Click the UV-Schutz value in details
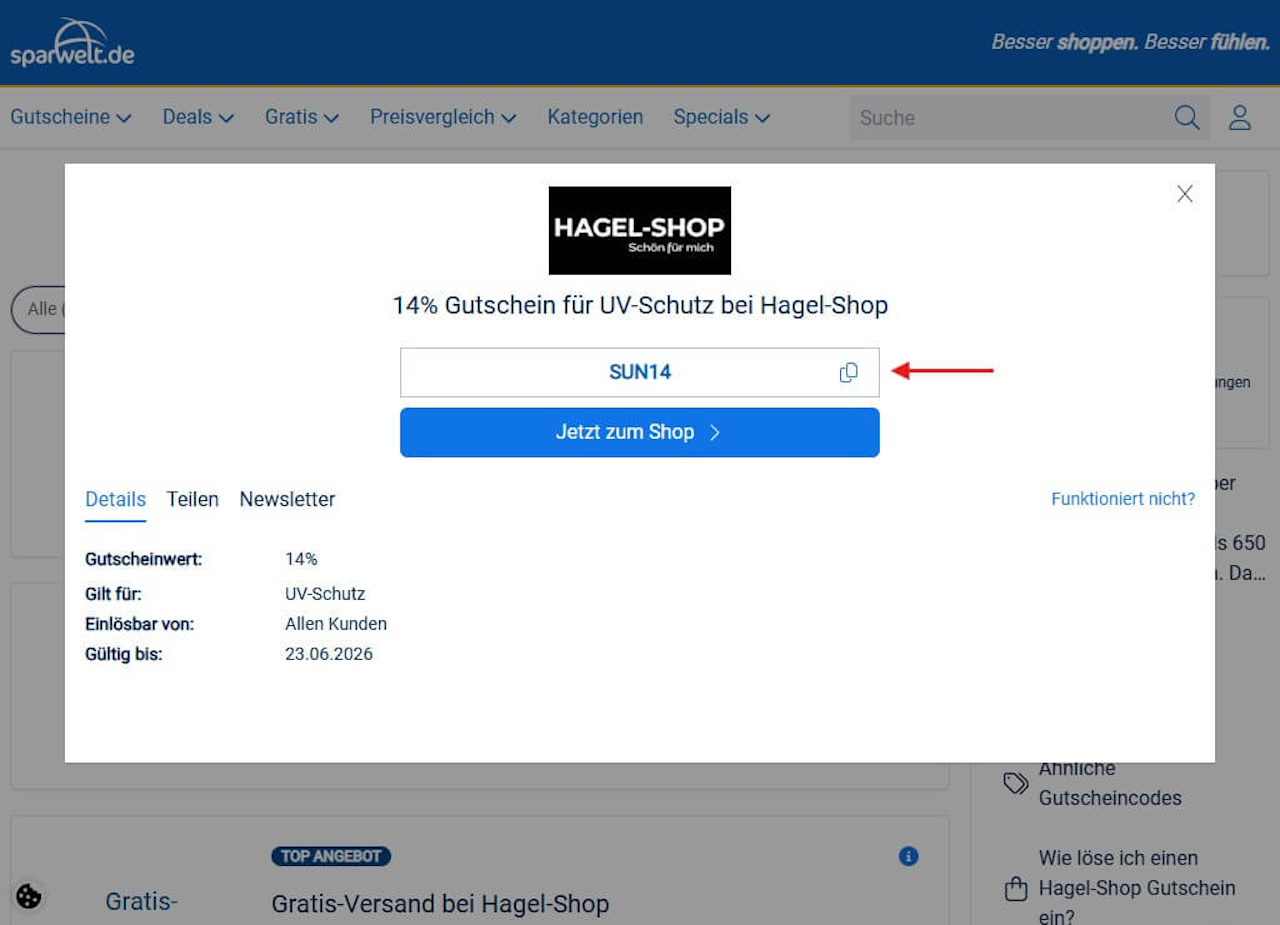Screen dimensions: 1280x925 pyautogui.click(x=325, y=594)
